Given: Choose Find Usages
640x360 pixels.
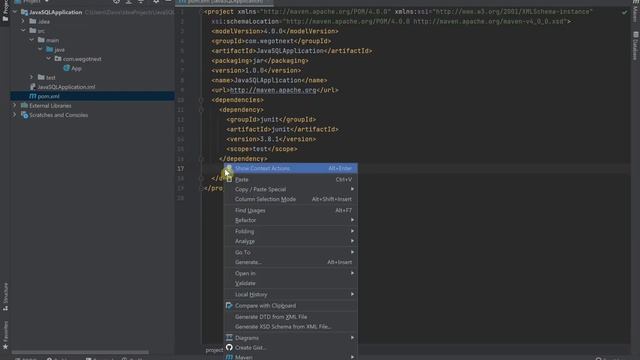Looking at the screenshot, I should (291, 210).
